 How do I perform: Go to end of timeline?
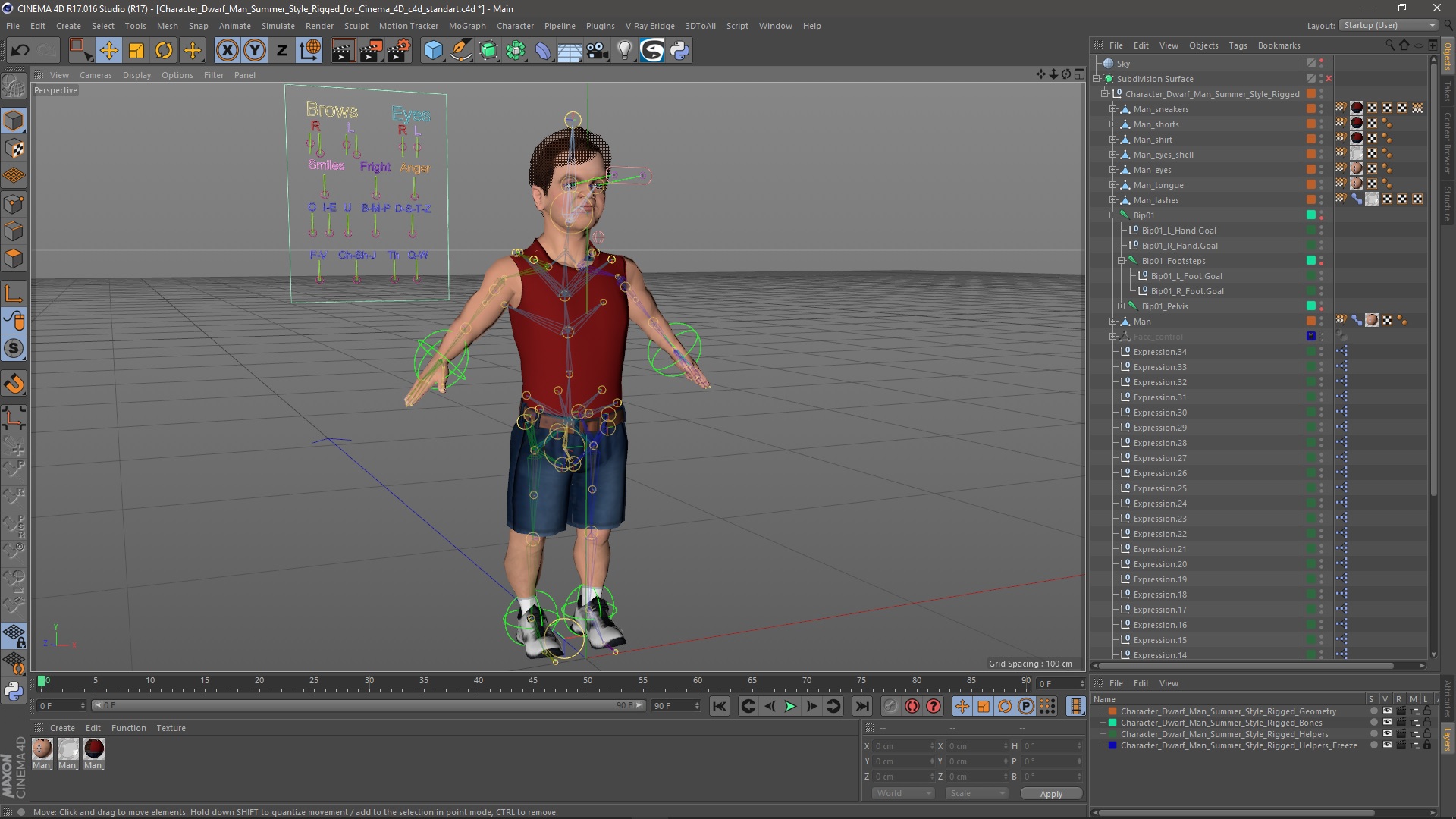coord(862,706)
